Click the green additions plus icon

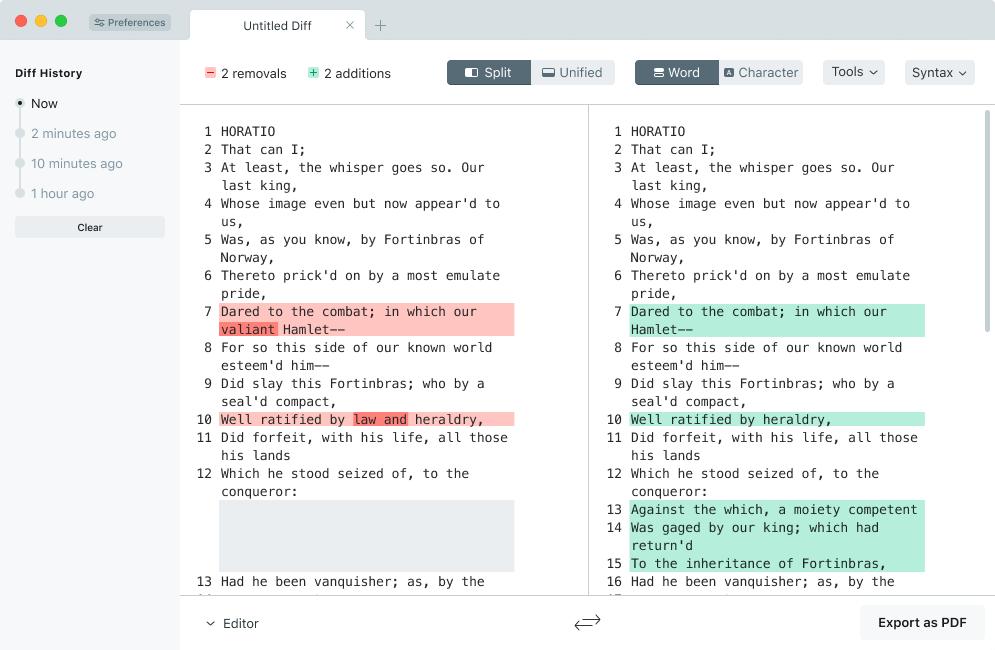pos(313,73)
